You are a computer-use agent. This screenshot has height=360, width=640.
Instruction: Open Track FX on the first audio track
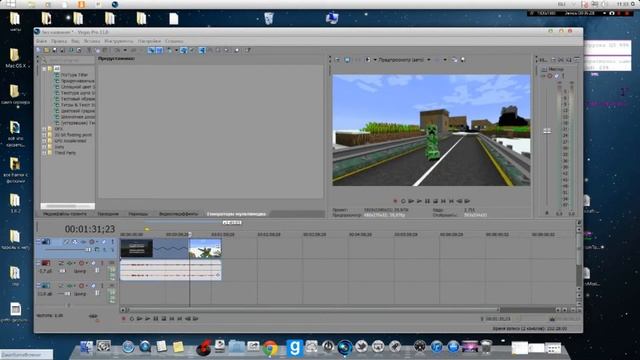(x=69, y=263)
